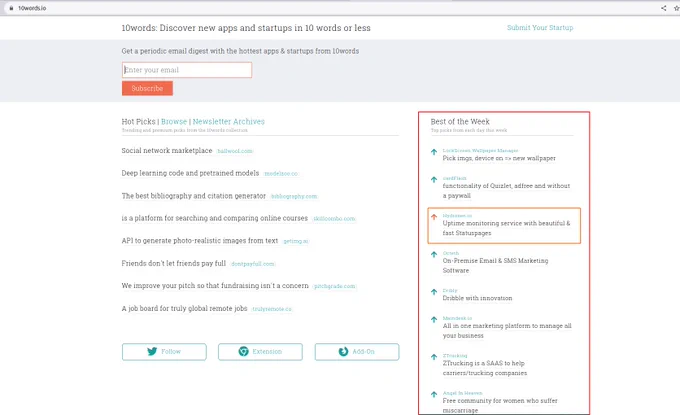Screen dimensions: 680x415
Task: Click the share icon in the address bar
Action: coord(664,8)
